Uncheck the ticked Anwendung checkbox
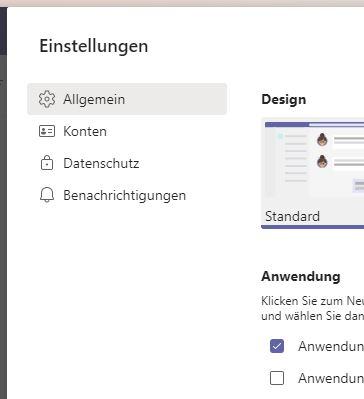The height and width of the screenshot is (399, 364). 277,346
